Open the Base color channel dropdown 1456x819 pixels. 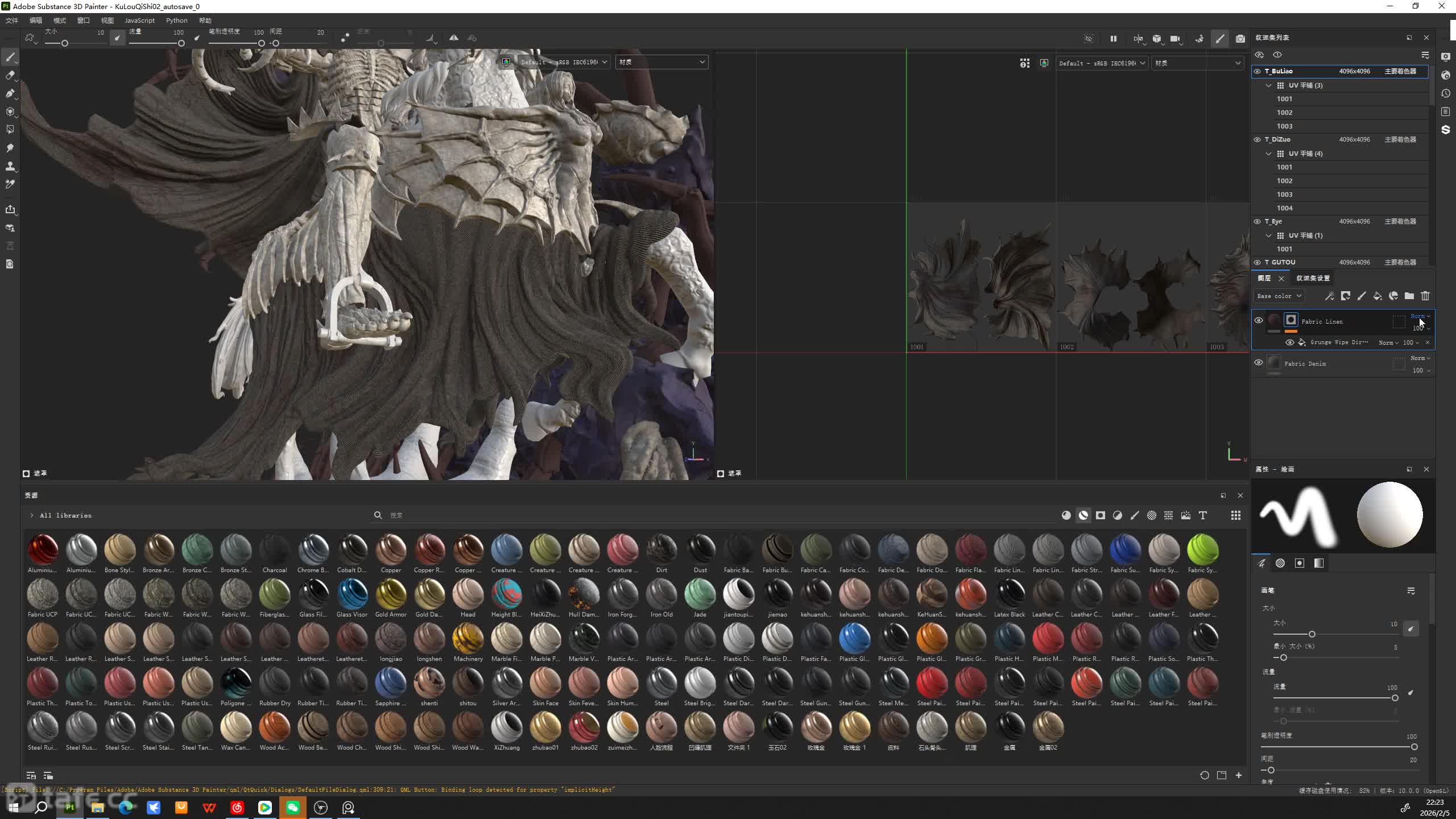pos(1279,296)
